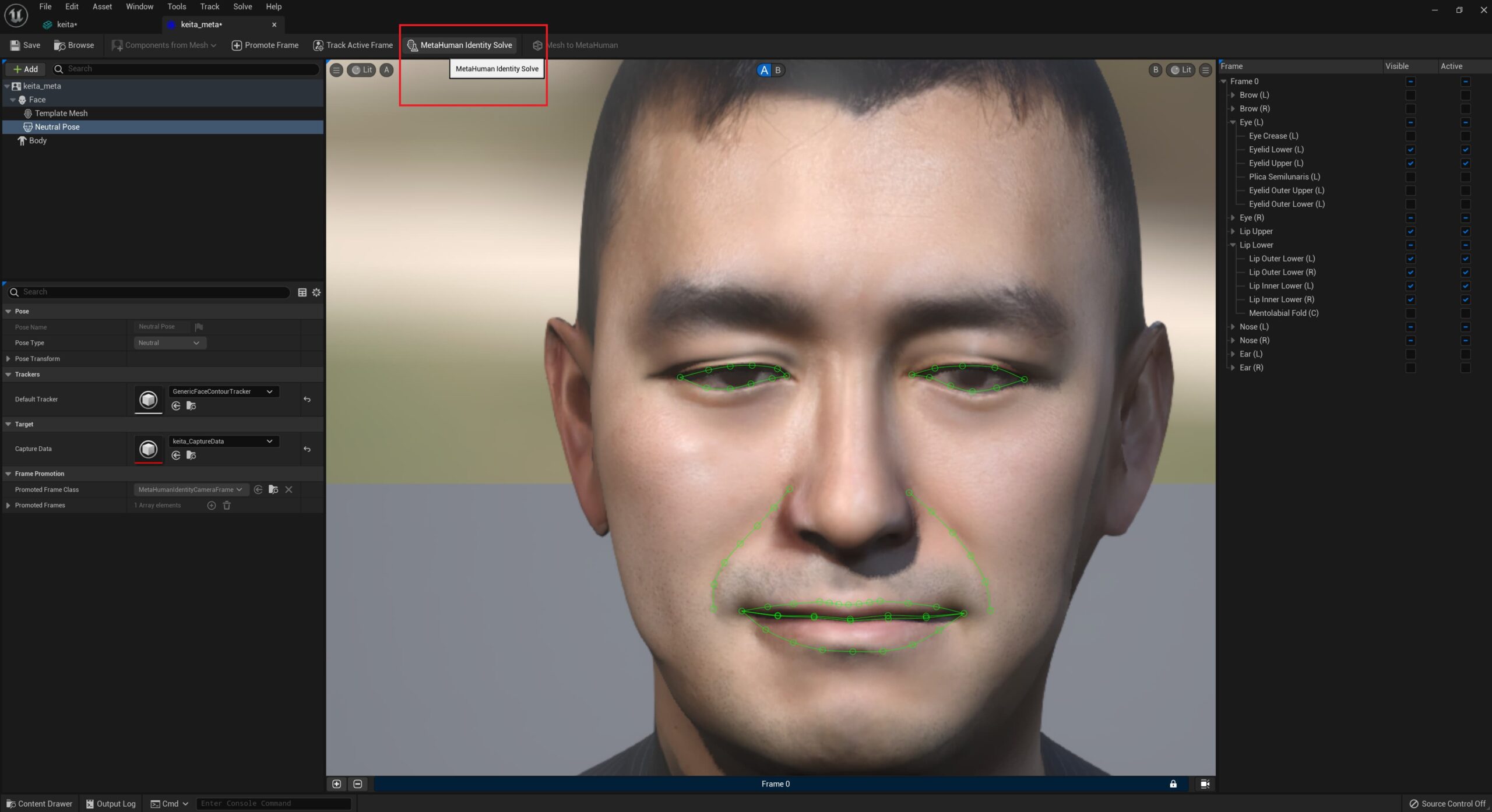Delete all Promoted Frames array elements
This screenshot has width=1492, height=812.
(227, 506)
